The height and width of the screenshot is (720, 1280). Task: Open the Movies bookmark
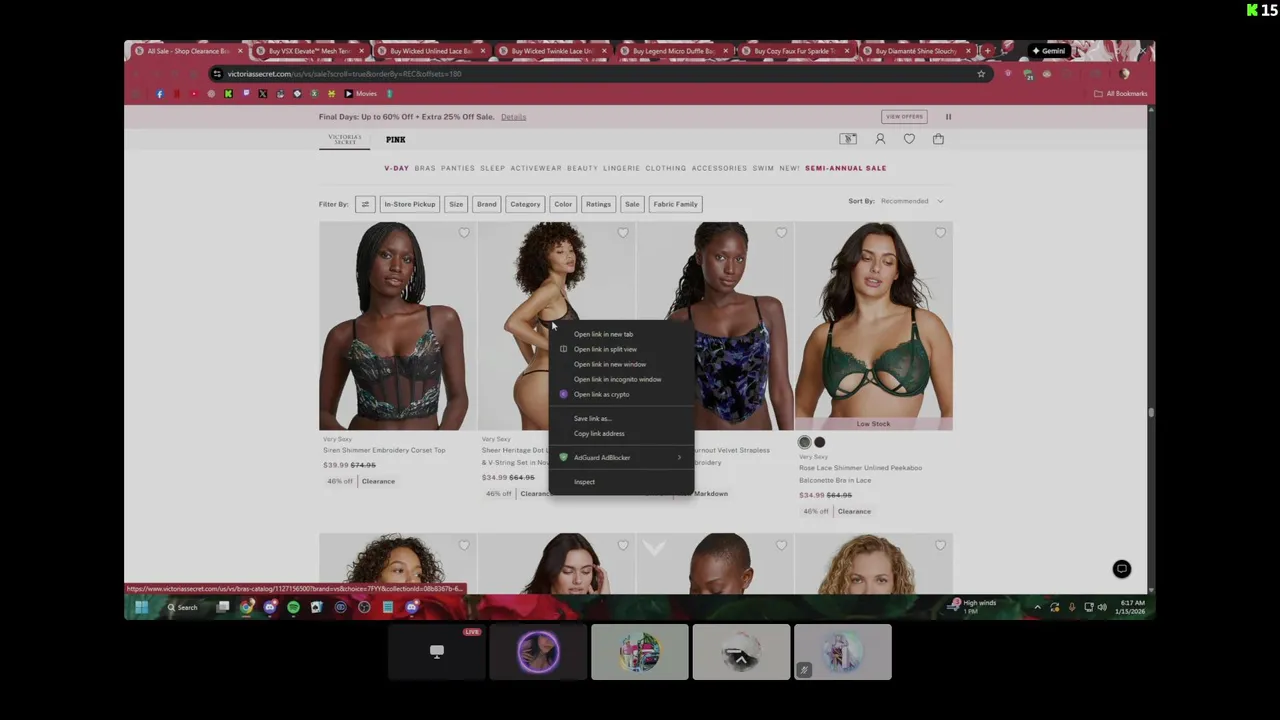(x=361, y=94)
